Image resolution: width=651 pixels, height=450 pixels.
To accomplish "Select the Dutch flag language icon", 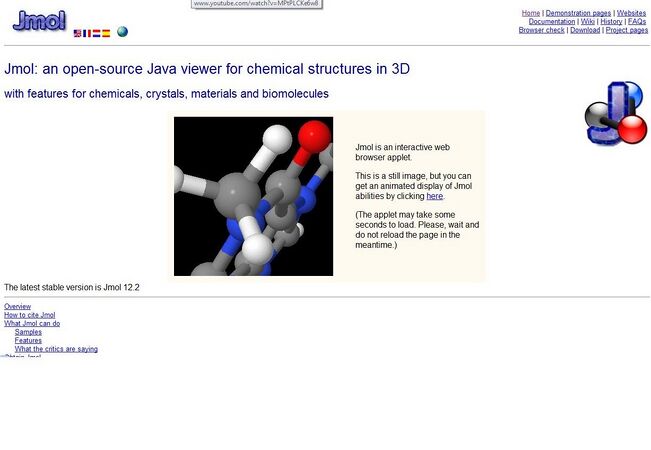I will click(x=96, y=33).
